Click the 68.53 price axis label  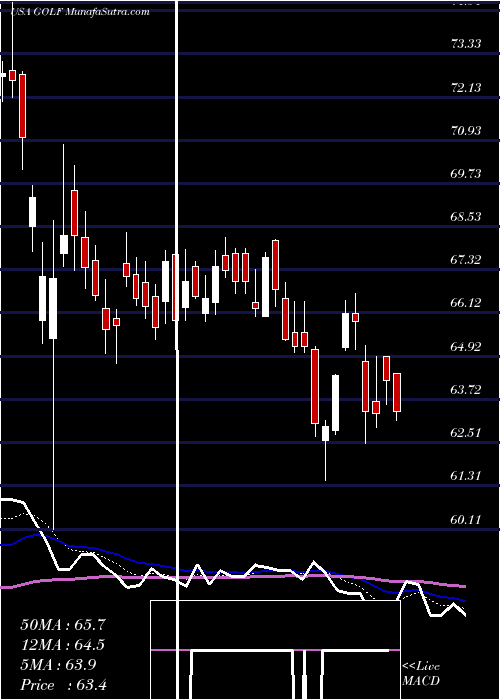(x=466, y=217)
